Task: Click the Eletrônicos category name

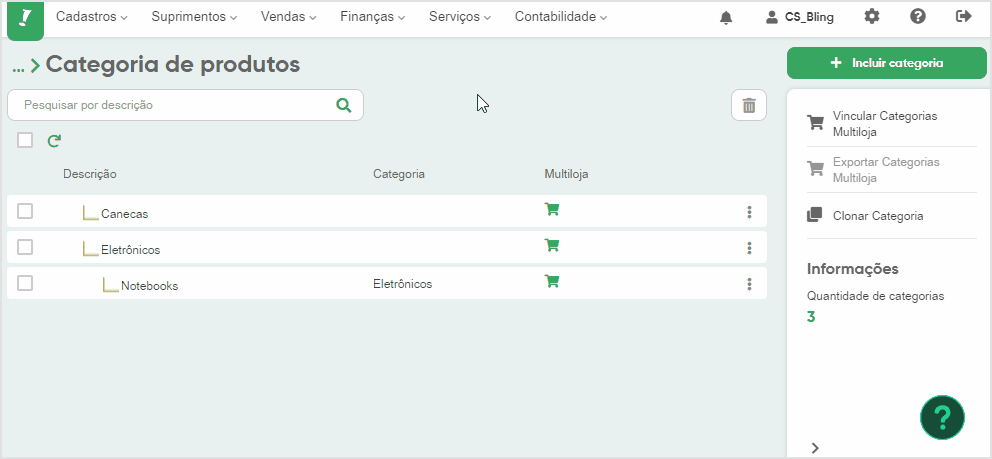Action: point(131,250)
